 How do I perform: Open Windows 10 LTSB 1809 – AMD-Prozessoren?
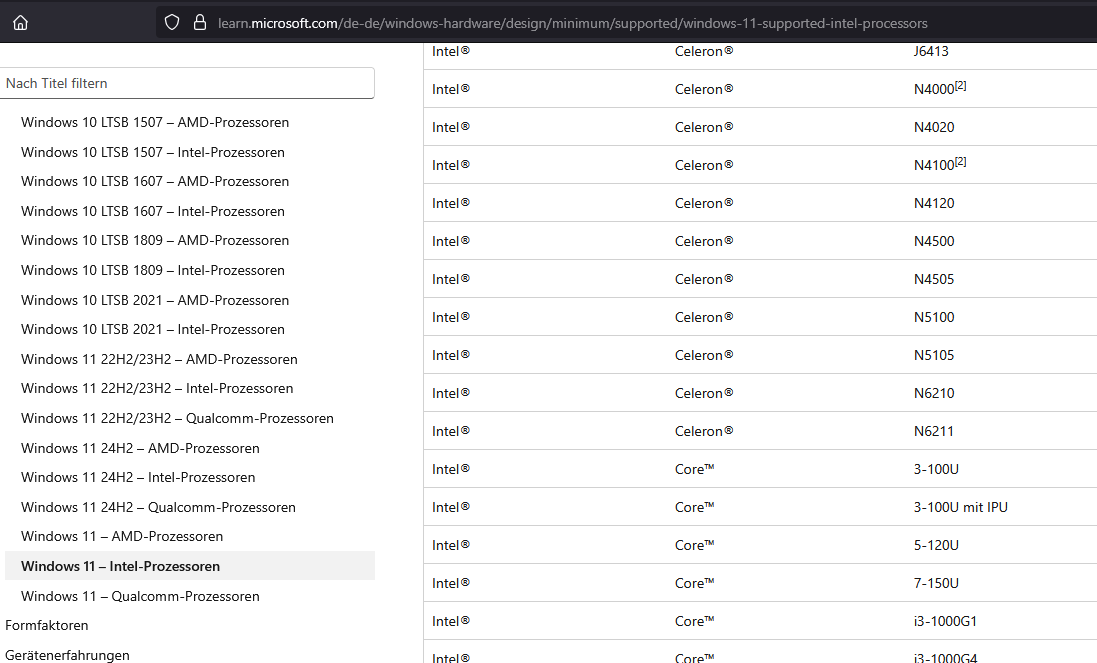tap(155, 241)
